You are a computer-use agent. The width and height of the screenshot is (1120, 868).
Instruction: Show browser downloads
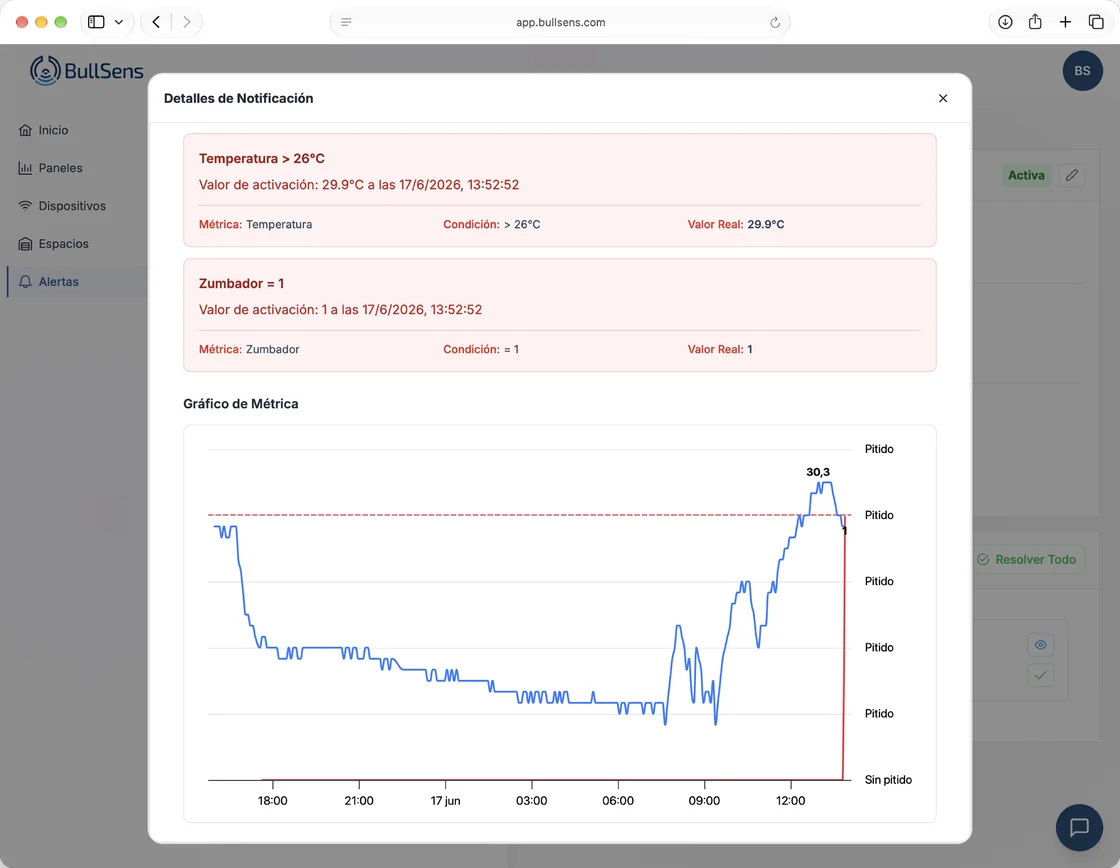(x=1005, y=22)
